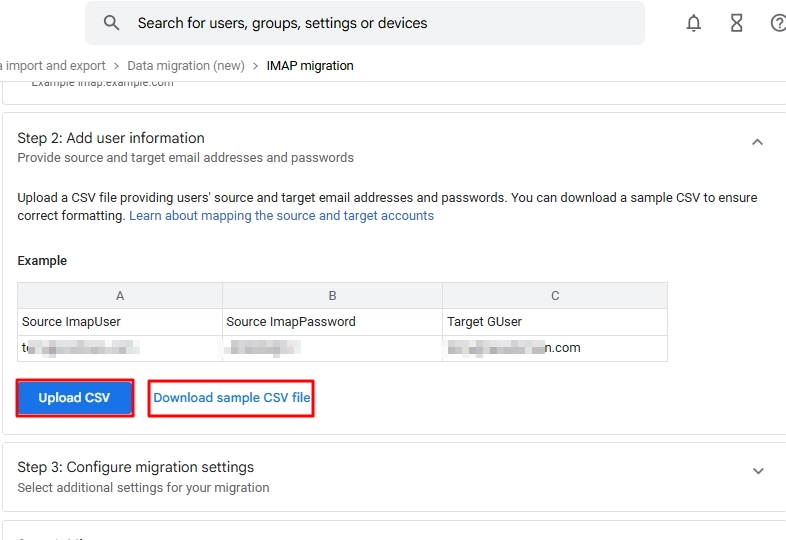Select the Source ImapUser cell

[120, 322]
